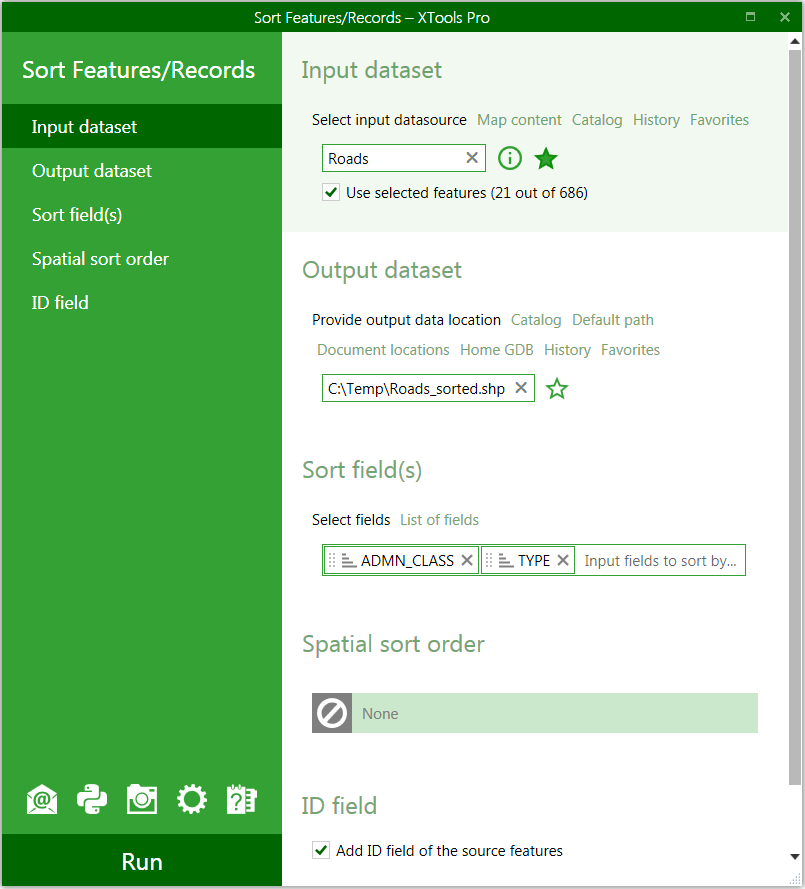Click the Run button

(x=142, y=862)
